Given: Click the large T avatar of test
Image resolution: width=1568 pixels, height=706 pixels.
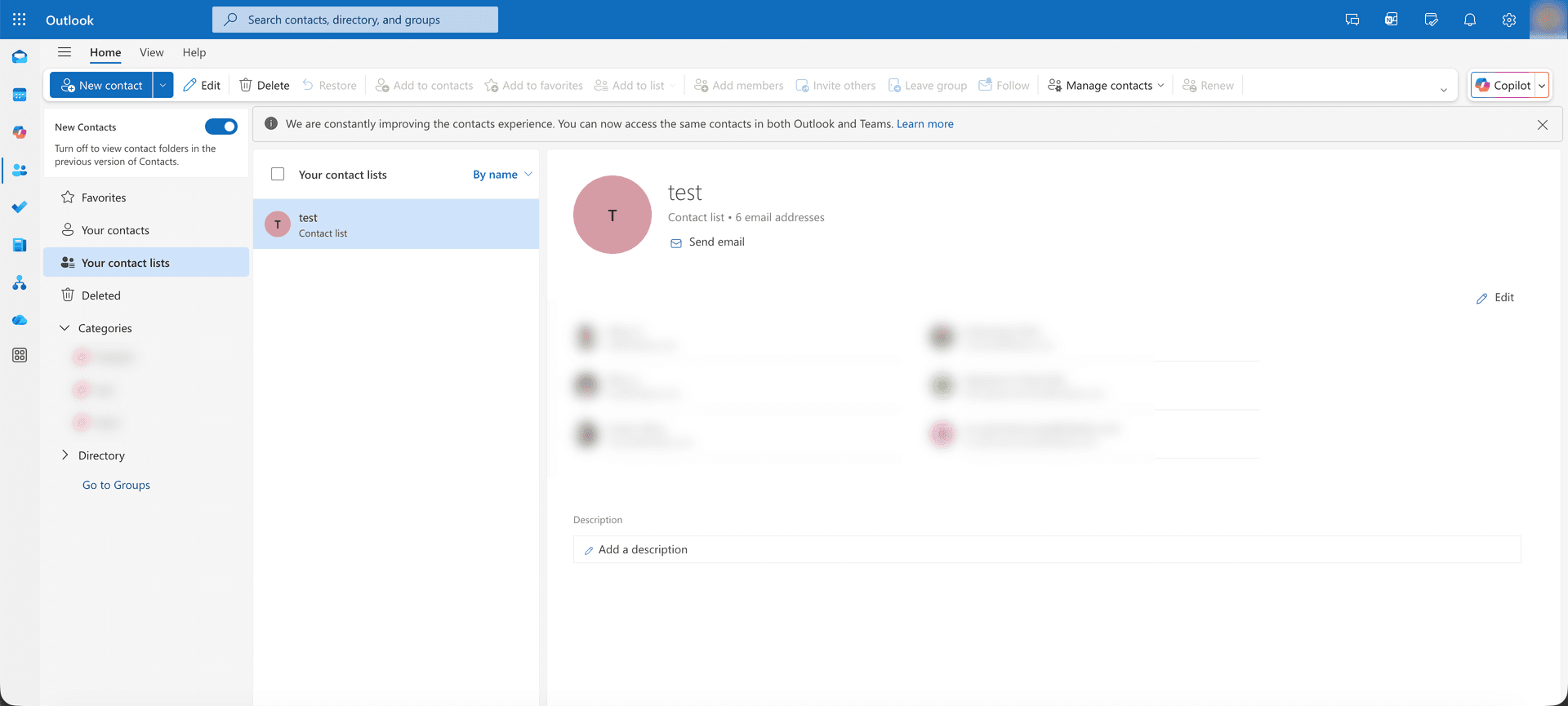Looking at the screenshot, I should (612, 215).
